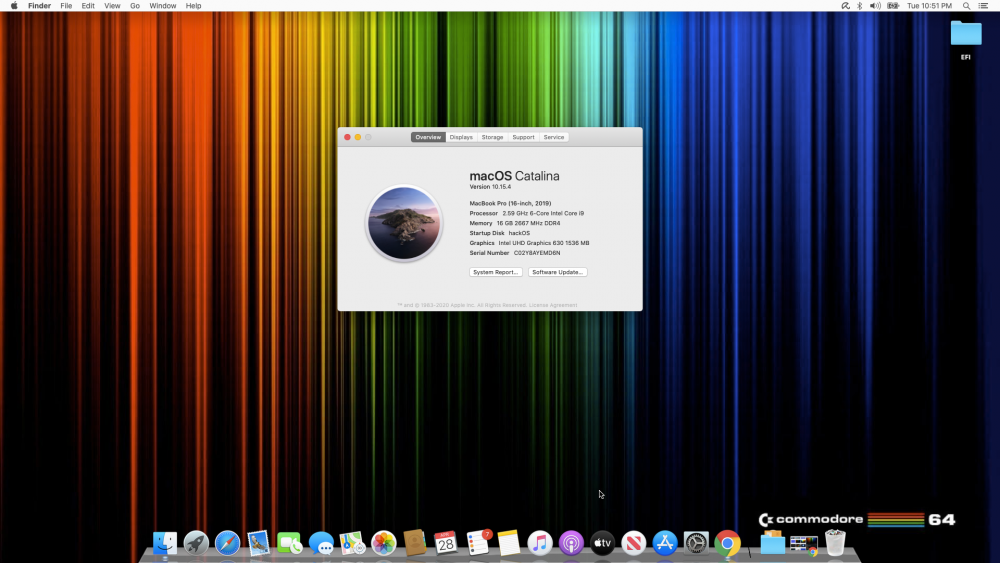Screen dimensions: 1000x563
Task: Open Finder from the dock
Action: coord(165,543)
